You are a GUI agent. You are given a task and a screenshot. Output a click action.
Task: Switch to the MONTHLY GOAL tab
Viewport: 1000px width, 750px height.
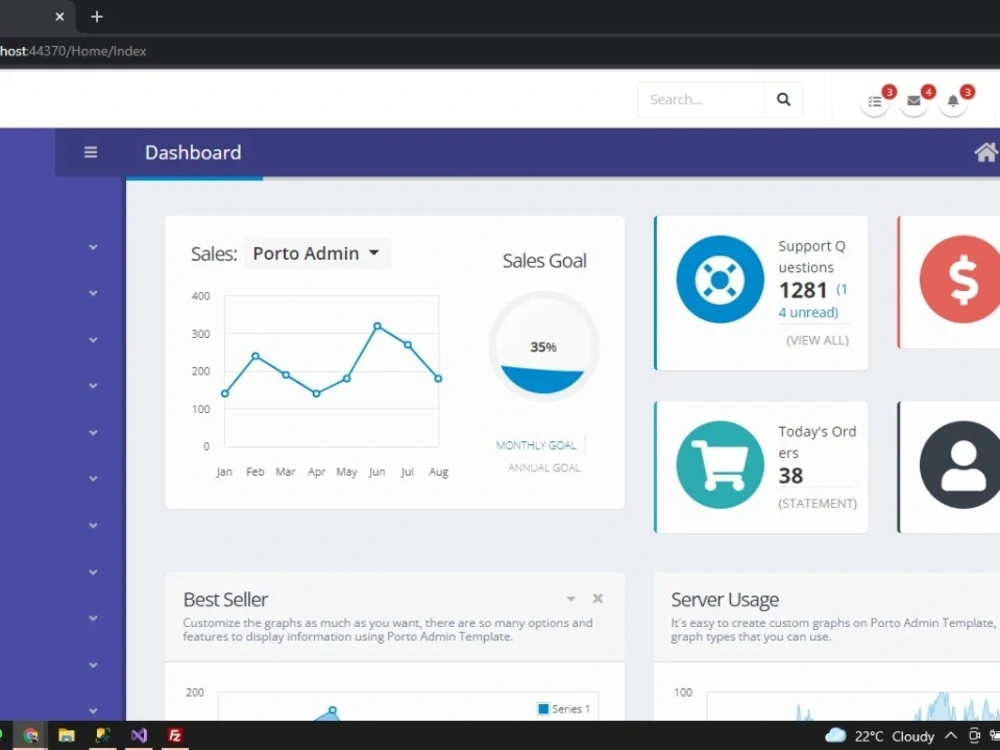(536, 445)
